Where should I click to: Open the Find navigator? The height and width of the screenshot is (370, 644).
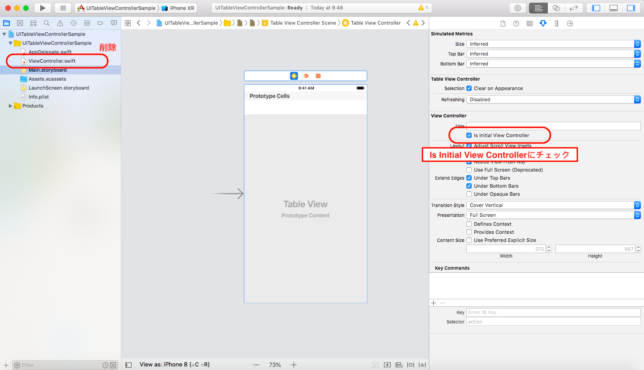point(46,23)
